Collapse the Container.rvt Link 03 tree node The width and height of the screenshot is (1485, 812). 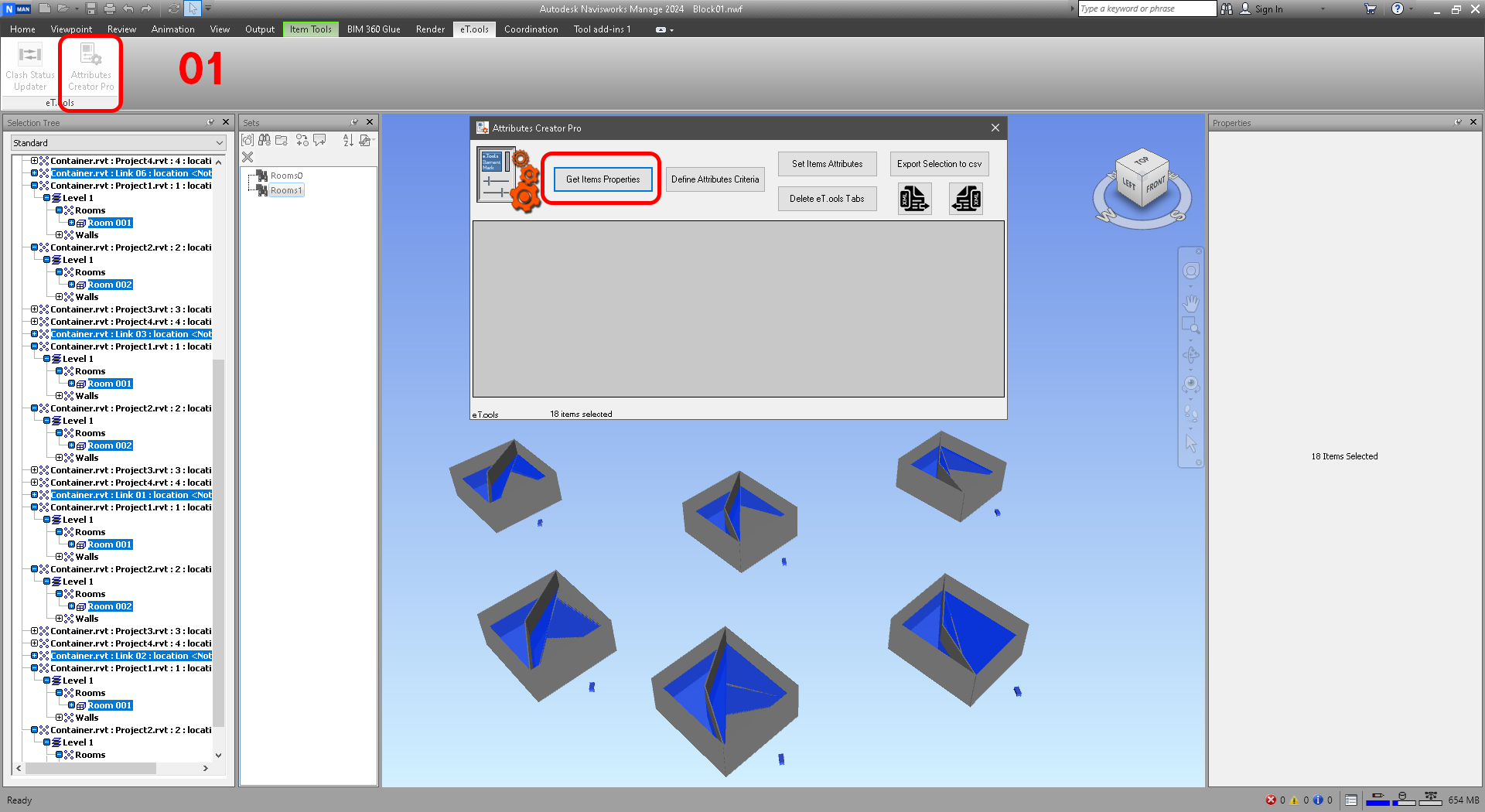(34, 334)
